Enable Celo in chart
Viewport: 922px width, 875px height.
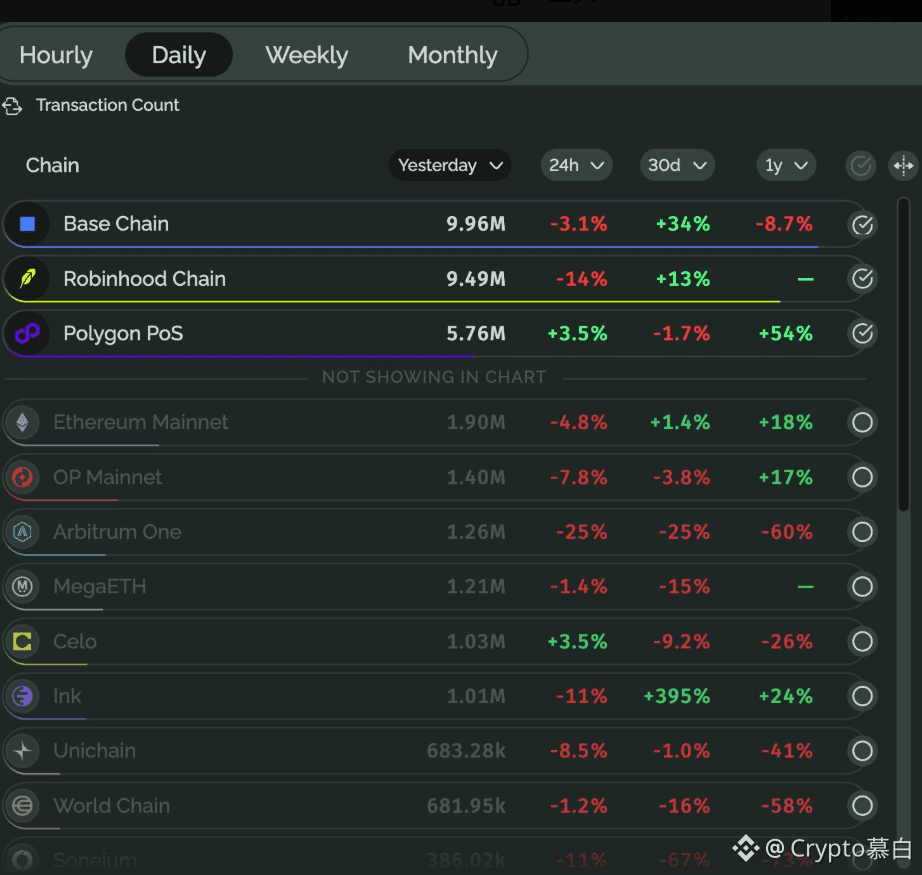click(x=862, y=641)
